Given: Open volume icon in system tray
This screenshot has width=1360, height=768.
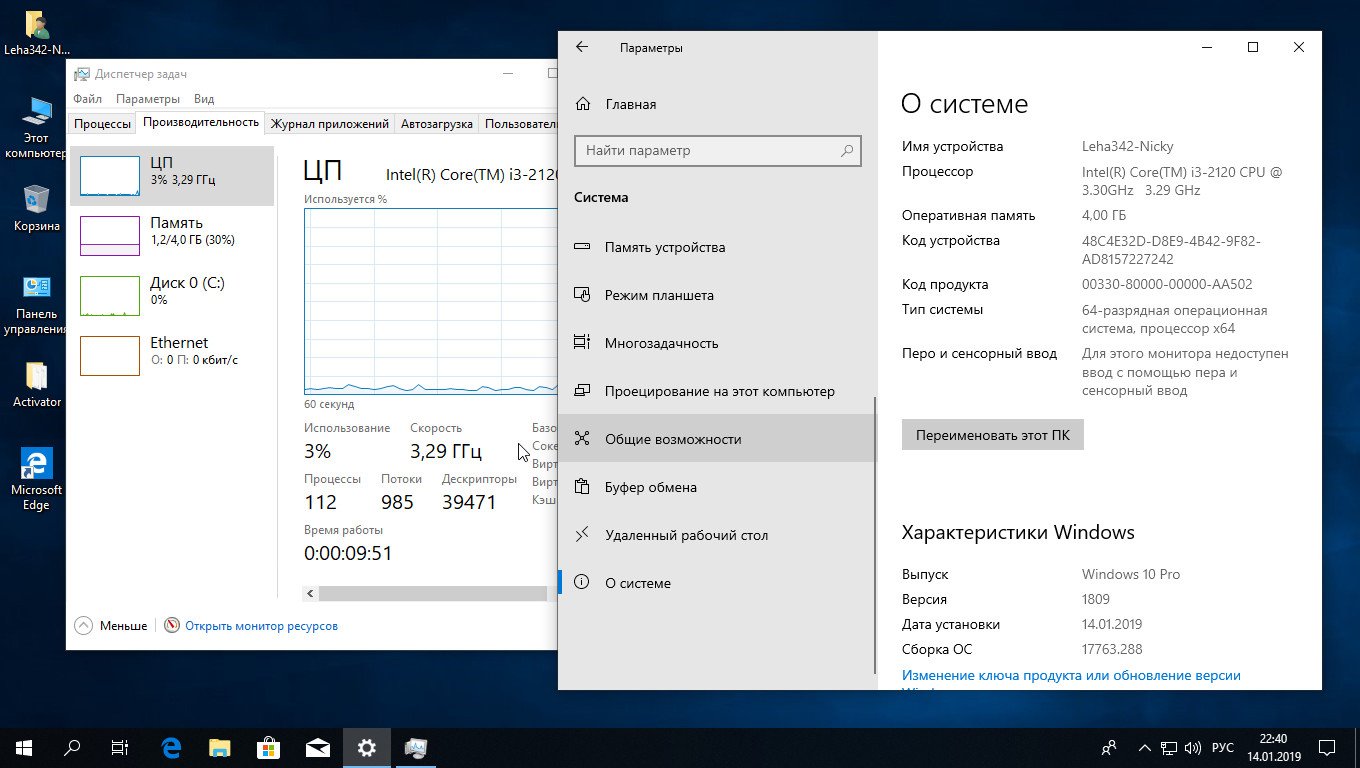Looking at the screenshot, I should click(x=1193, y=747).
